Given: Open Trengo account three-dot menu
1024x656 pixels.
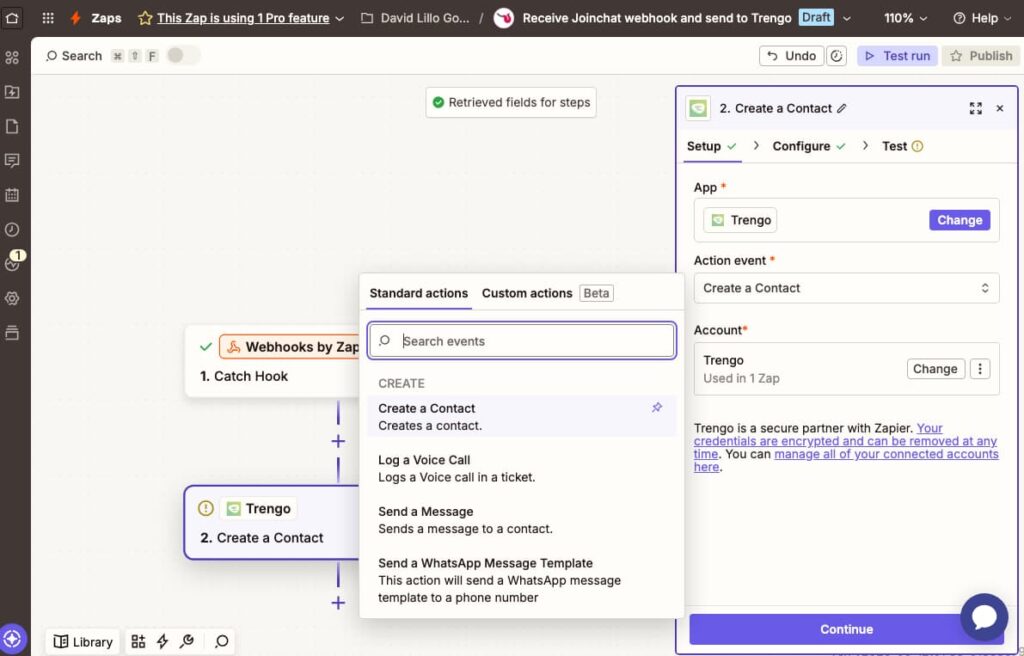Looking at the screenshot, I should [x=980, y=369].
